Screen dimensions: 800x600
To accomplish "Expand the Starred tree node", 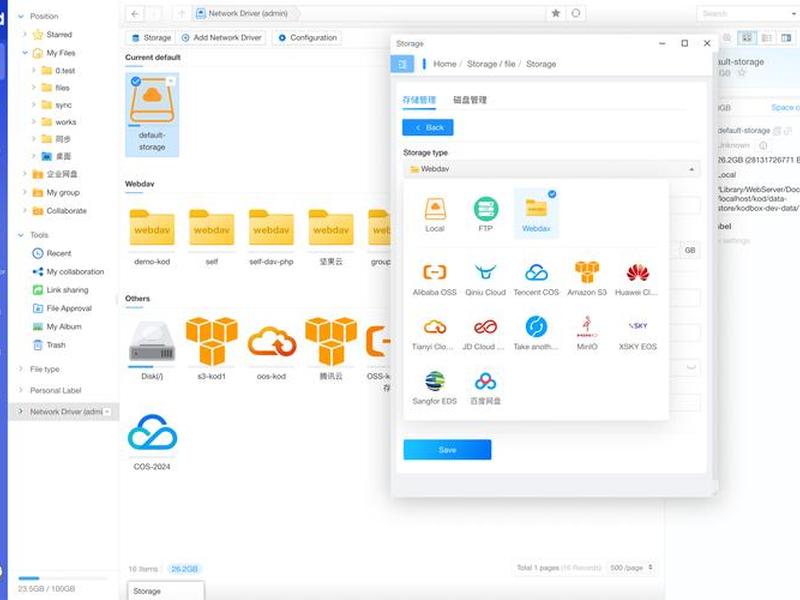I will pyautogui.click(x=24, y=34).
